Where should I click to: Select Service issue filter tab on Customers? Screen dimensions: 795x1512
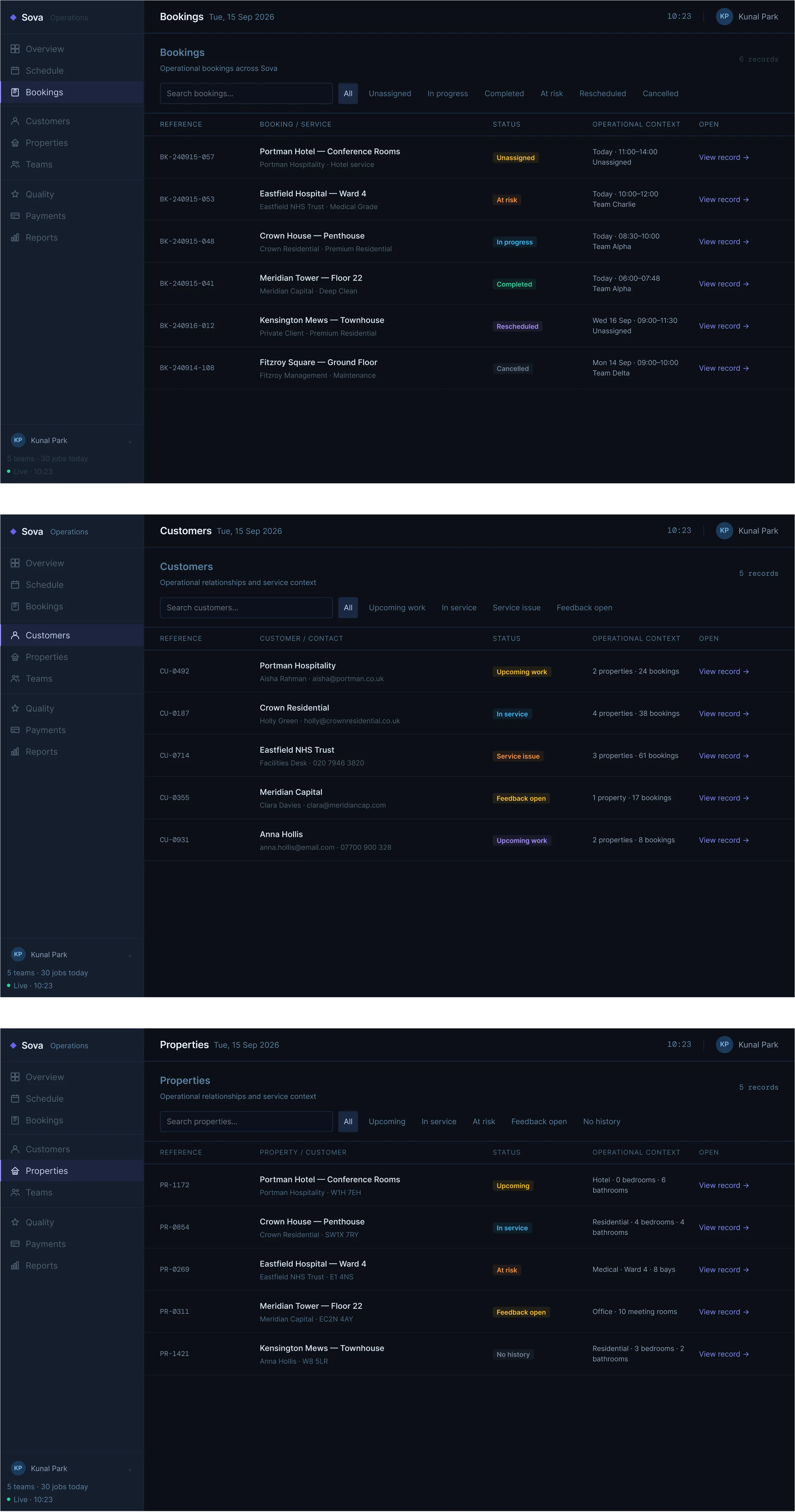(516, 608)
